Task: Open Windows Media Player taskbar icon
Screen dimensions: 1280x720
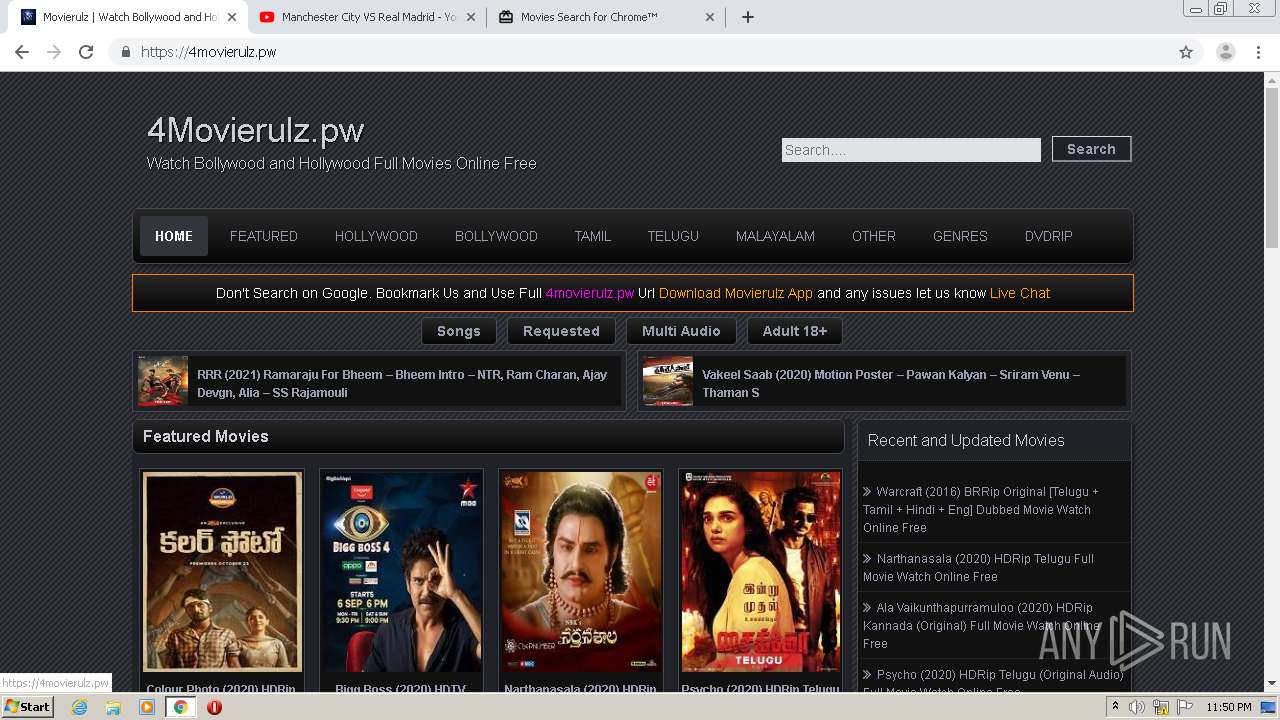Action: pyautogui.click(x=147, y=707)
